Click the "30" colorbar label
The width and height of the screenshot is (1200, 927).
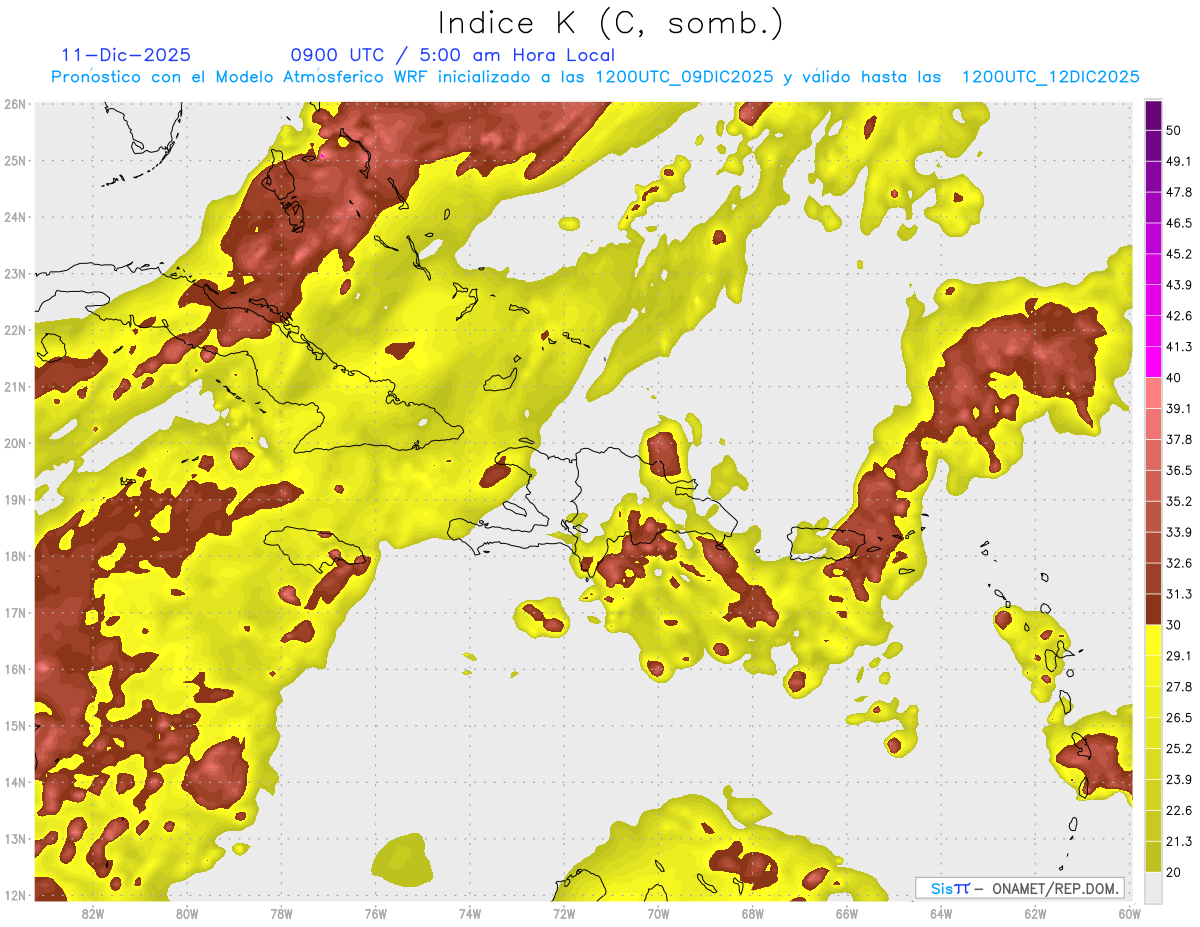tap(1174, 625)
